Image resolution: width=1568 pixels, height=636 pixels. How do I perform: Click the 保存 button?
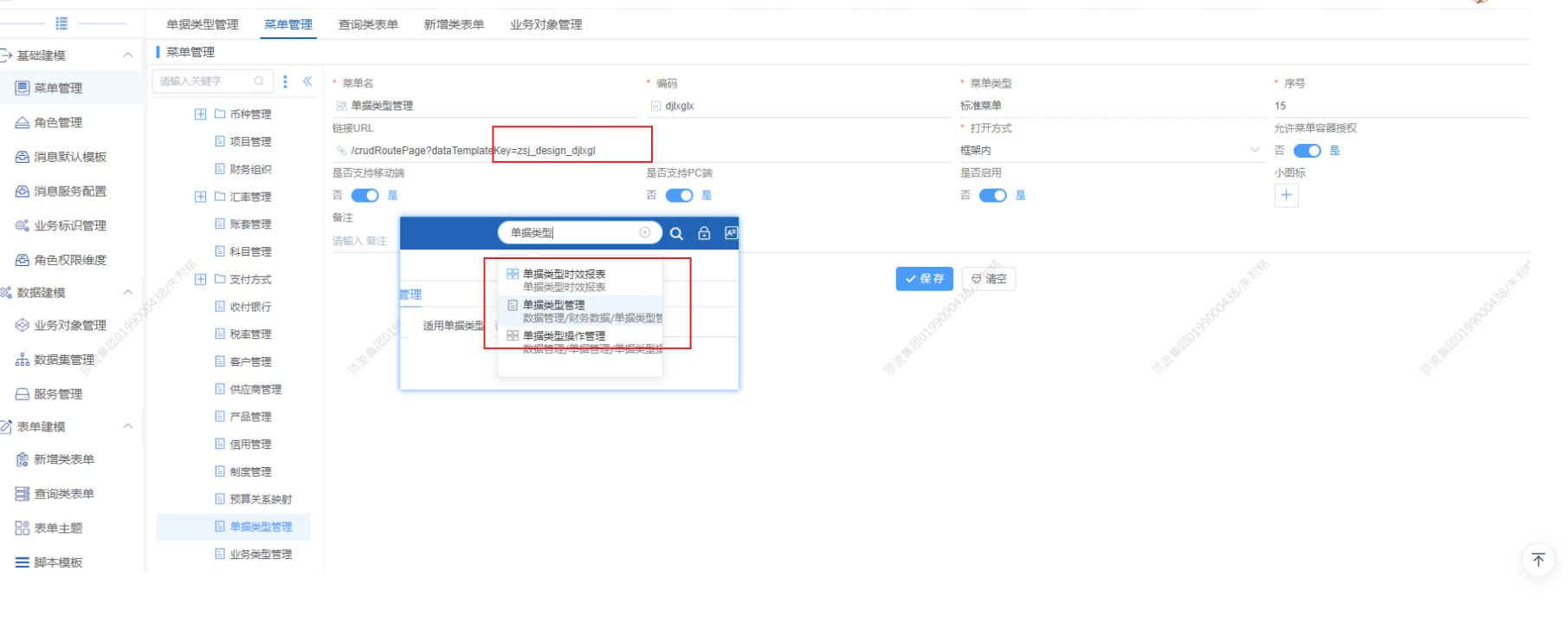pos(924,279)
